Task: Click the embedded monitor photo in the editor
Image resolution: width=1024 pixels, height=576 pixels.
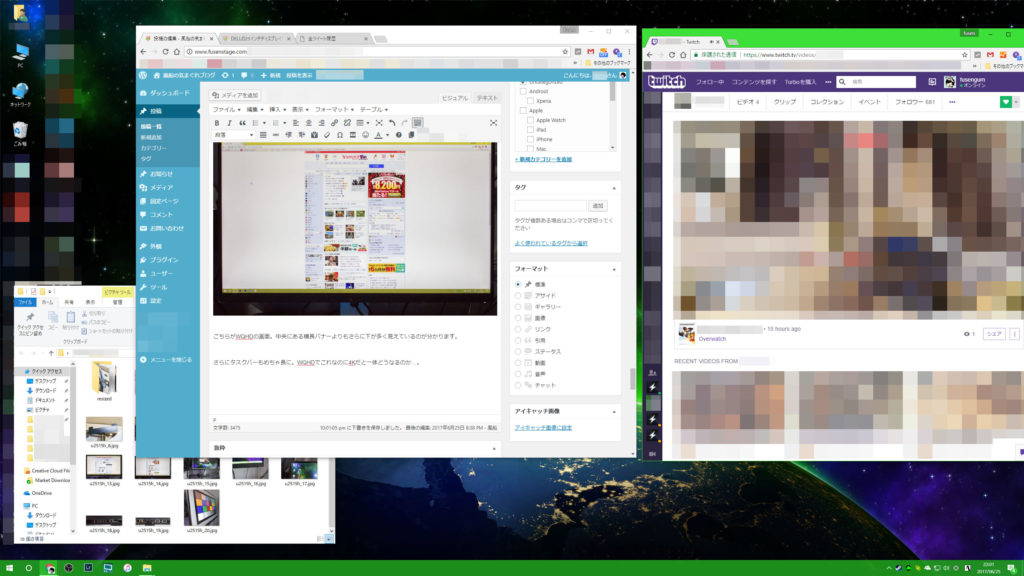Action: click(x=355, y=229)
